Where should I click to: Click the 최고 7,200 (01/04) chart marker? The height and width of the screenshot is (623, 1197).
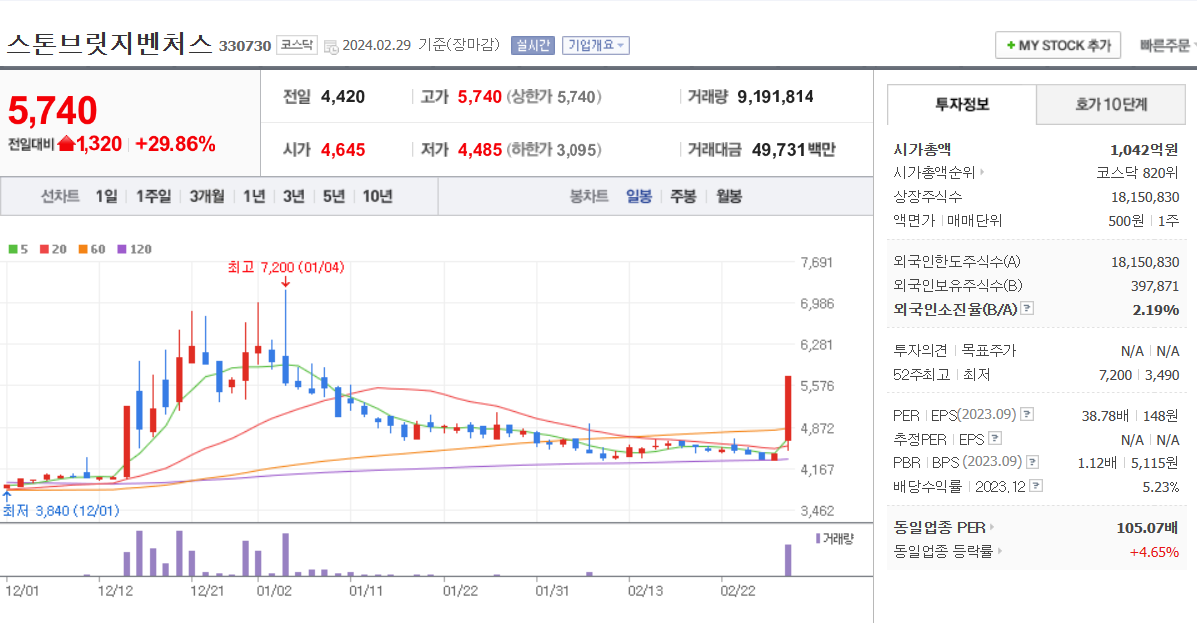coord(286,267)
